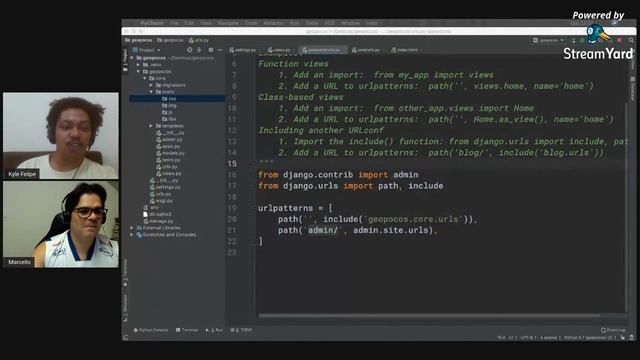Click the Python interpreter status bar entry

(590, 338)
